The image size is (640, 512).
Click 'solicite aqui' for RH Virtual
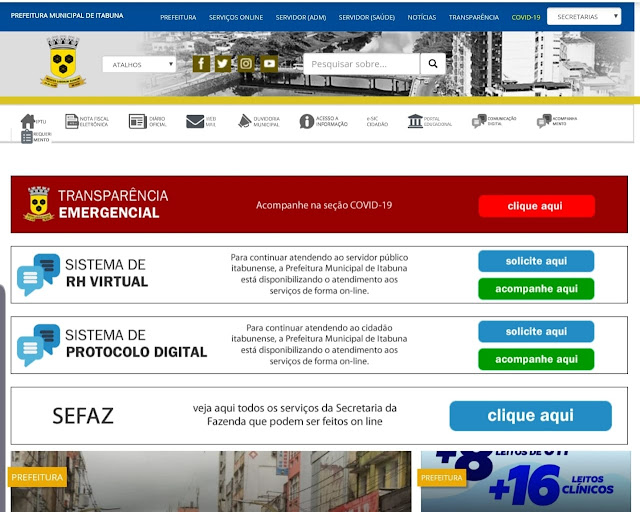(x=536, y=261)
